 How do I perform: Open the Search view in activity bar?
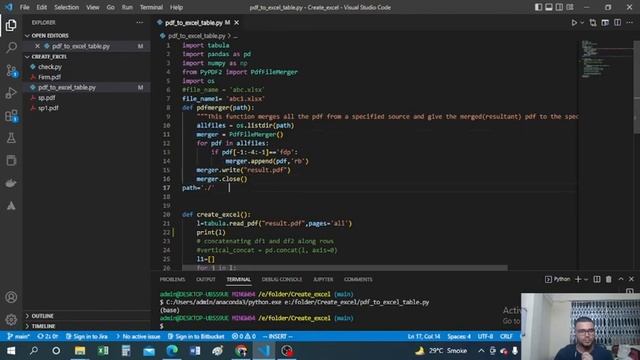click(11, 47)
